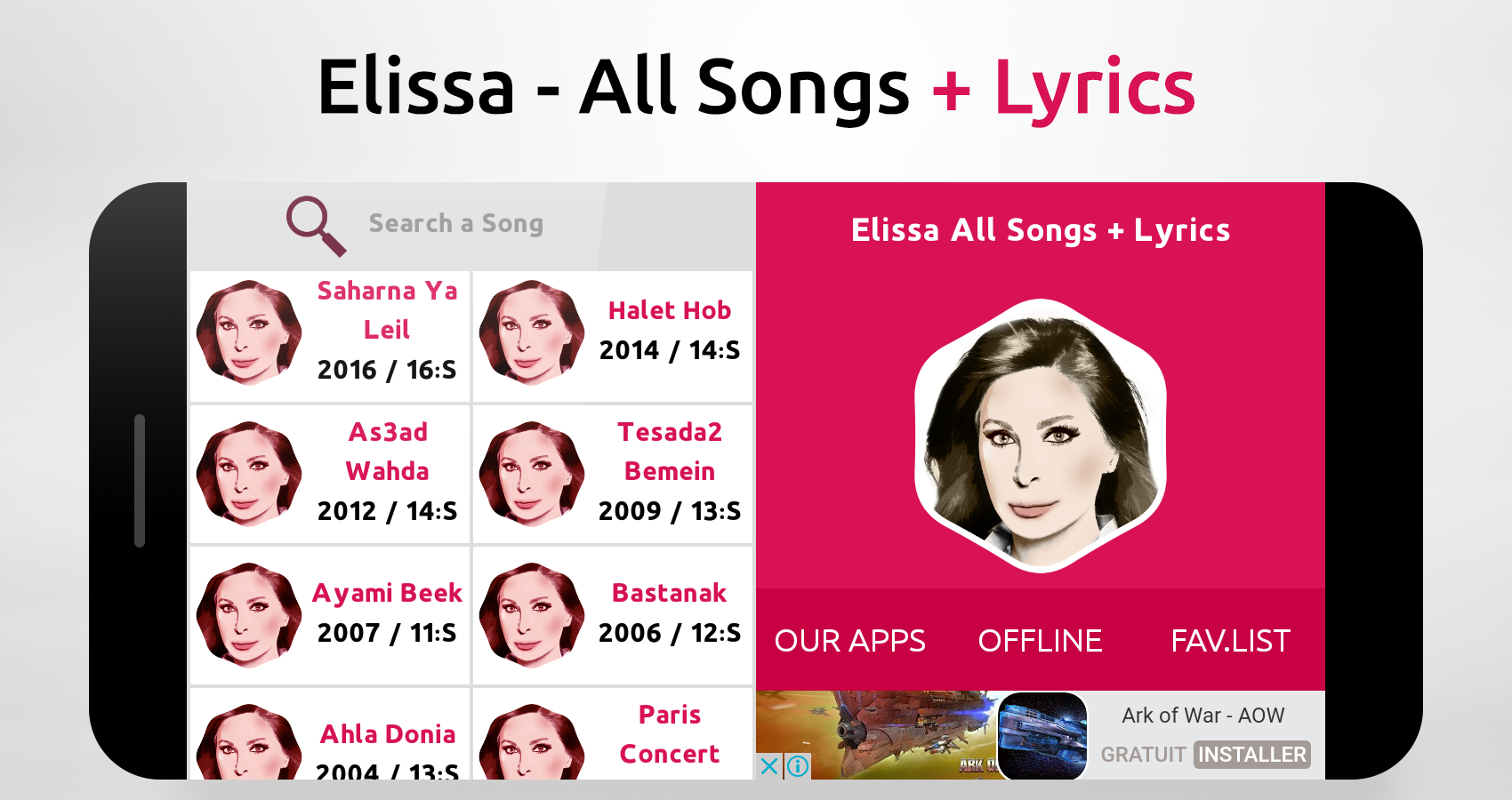Image resolution: width=1512 pixels, height=800 pixels.
Task: Open the Bastanak 2006 album
Action: 613,615
